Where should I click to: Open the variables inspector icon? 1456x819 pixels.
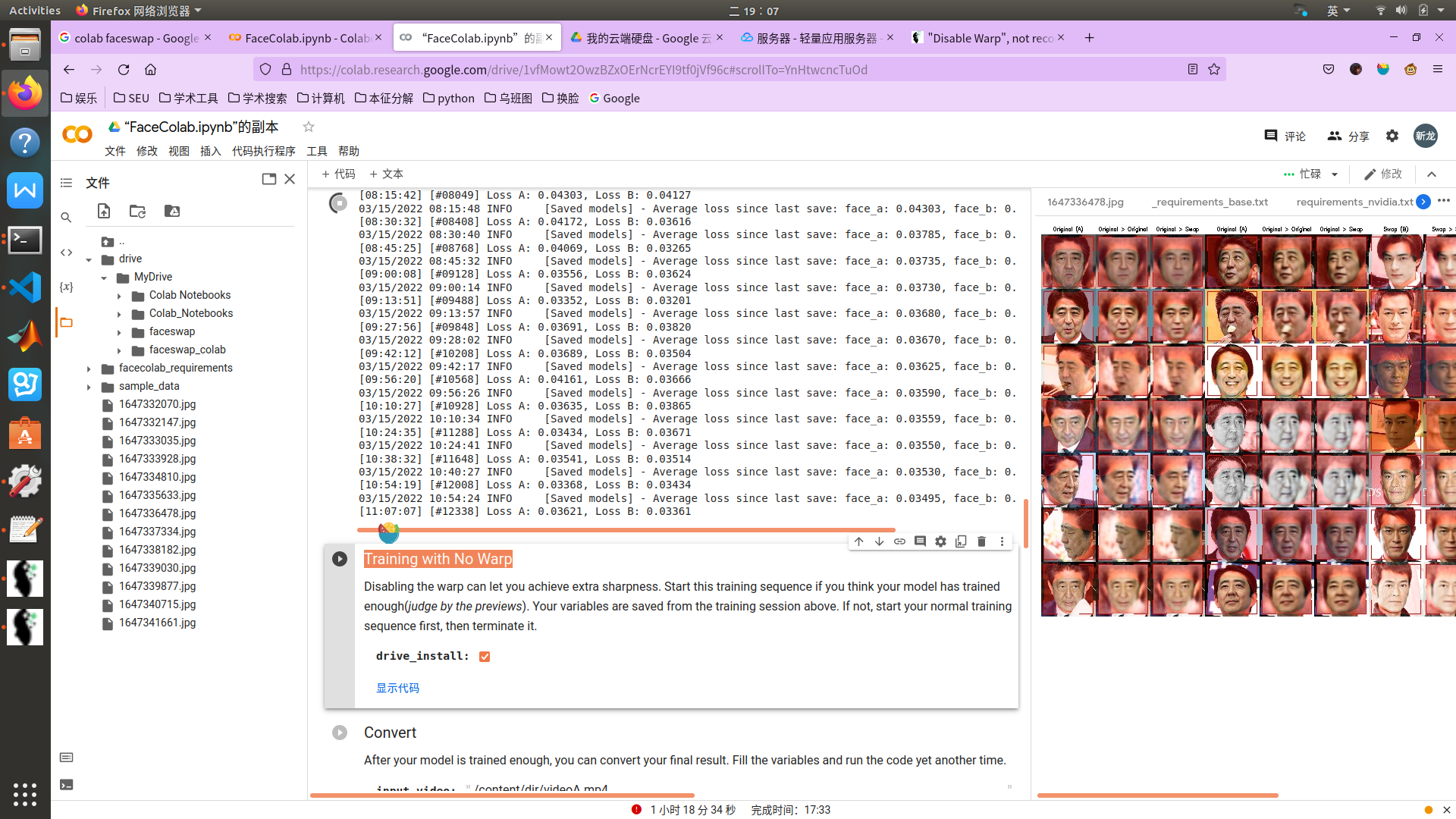[x=67, y=287]
